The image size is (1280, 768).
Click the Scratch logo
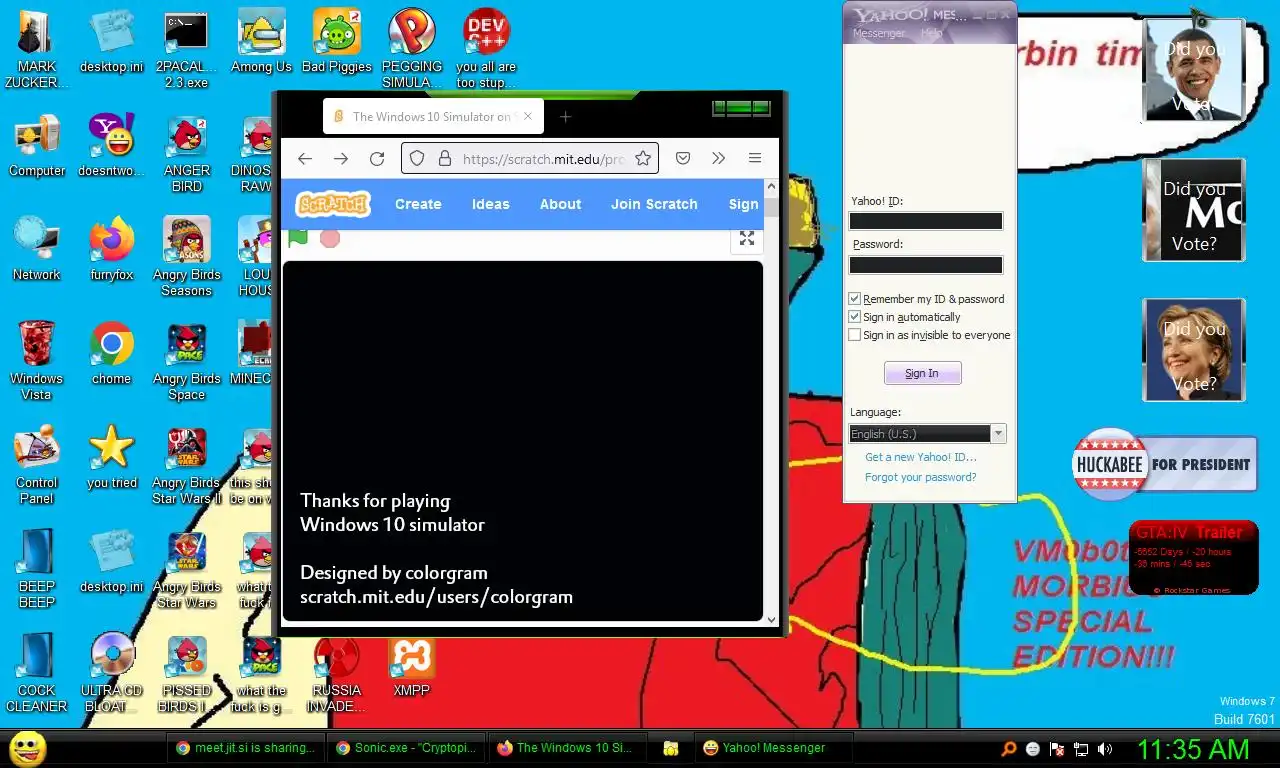click(333, 204)
